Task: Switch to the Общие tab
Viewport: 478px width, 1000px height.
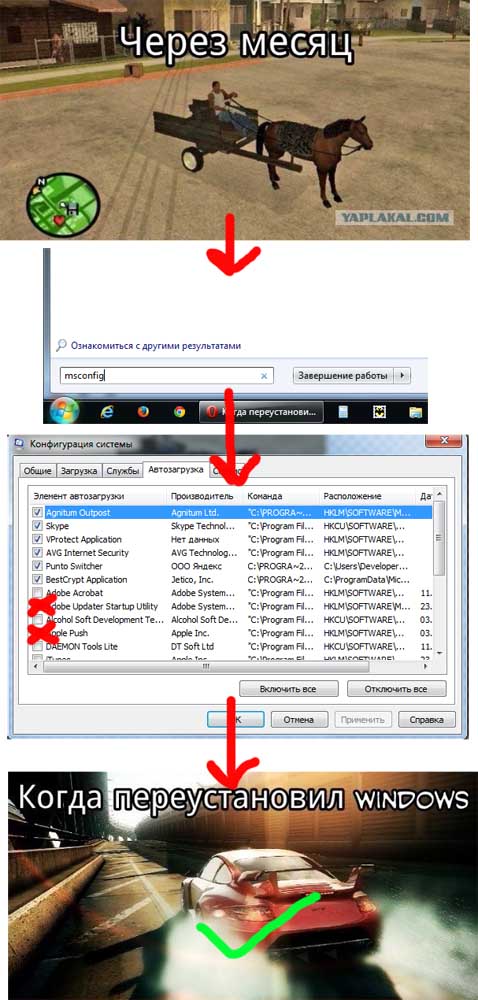Action: pyautogui.click(x=38, y=471)
